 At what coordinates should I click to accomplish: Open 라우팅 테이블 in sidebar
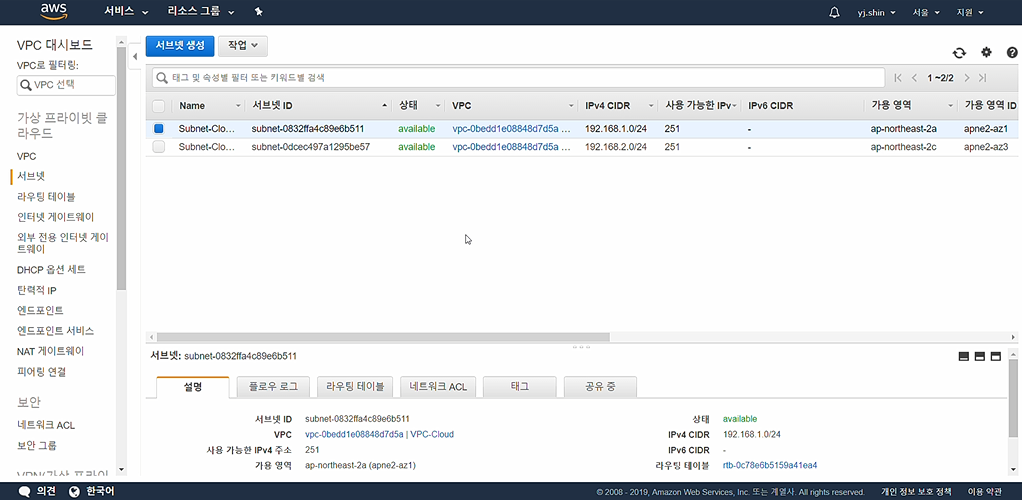pyautogui.click(x=46, y=197)
